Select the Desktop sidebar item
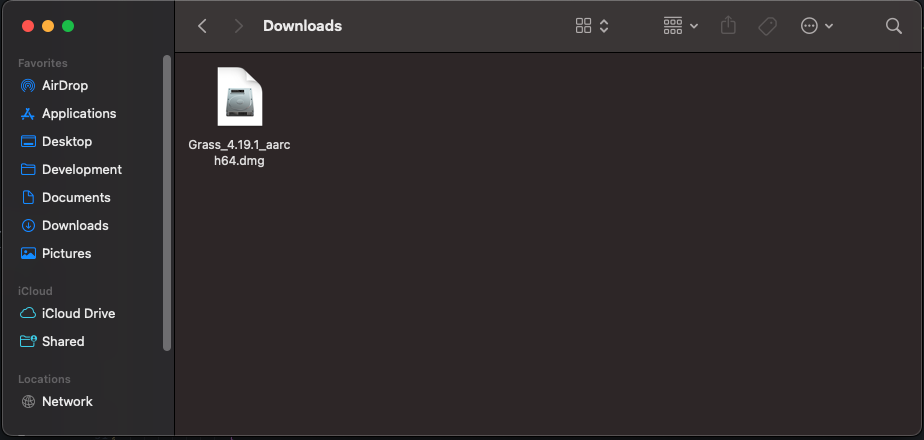The height and width of the screenshot is (440, 924). (x=56, y=141)
